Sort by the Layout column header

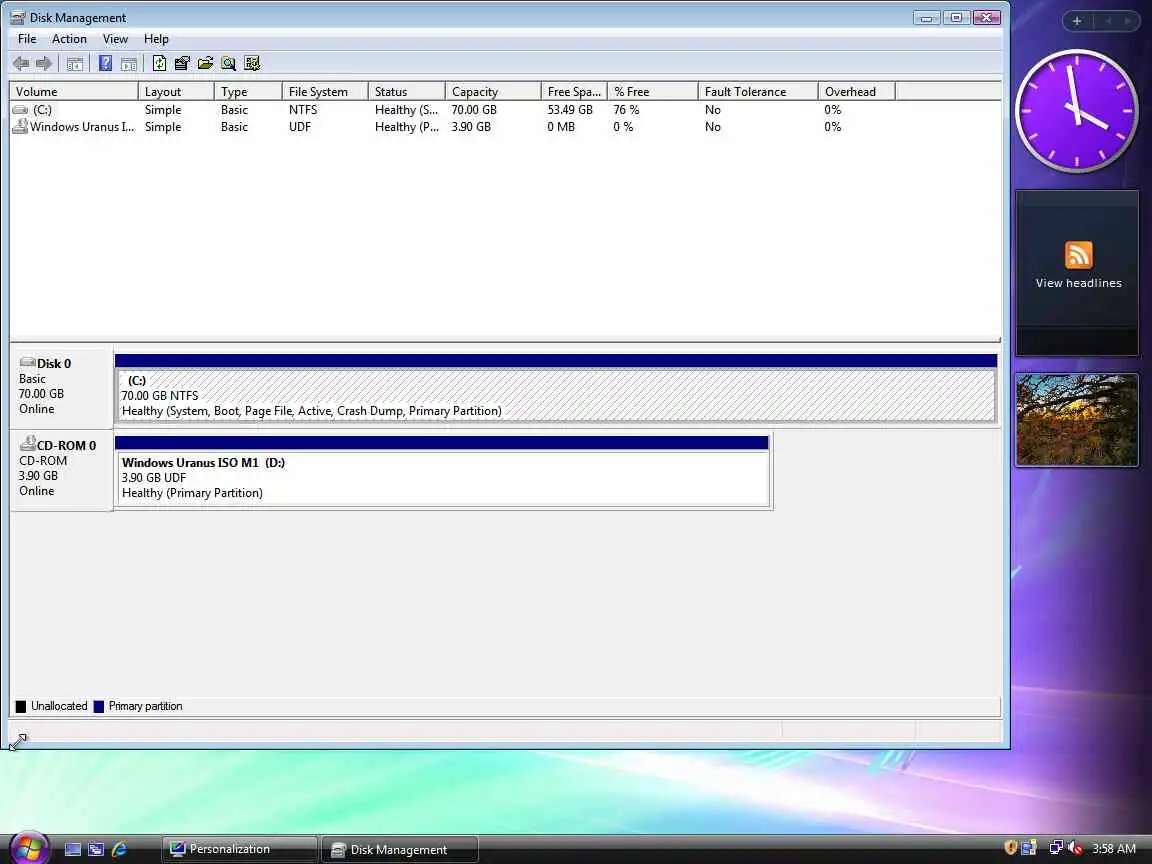click(x=176, y=91)
